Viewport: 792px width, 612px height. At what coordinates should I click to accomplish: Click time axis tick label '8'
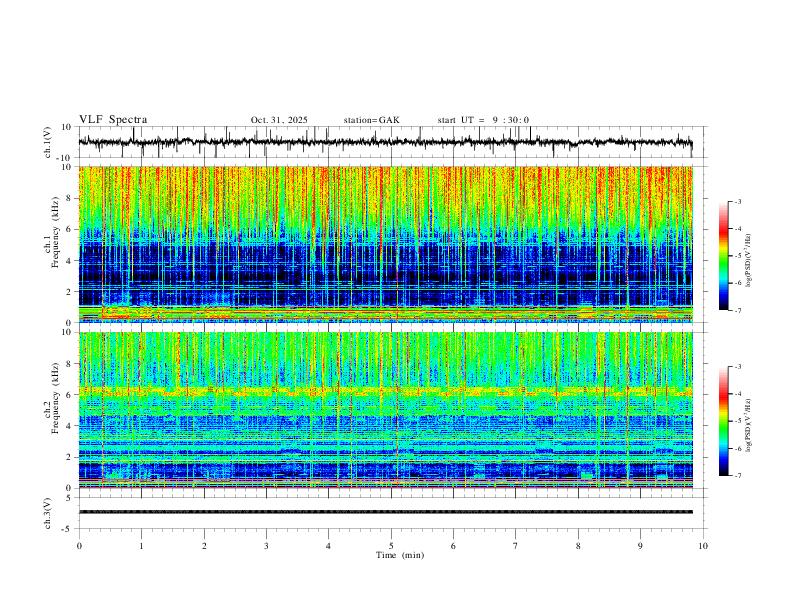[578, 546]
